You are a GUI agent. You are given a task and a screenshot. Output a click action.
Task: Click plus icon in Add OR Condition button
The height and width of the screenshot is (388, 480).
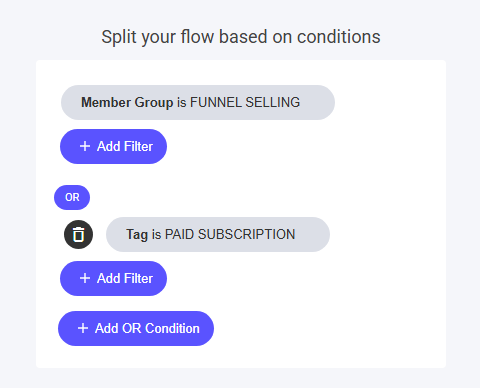[x=83, y=328]
